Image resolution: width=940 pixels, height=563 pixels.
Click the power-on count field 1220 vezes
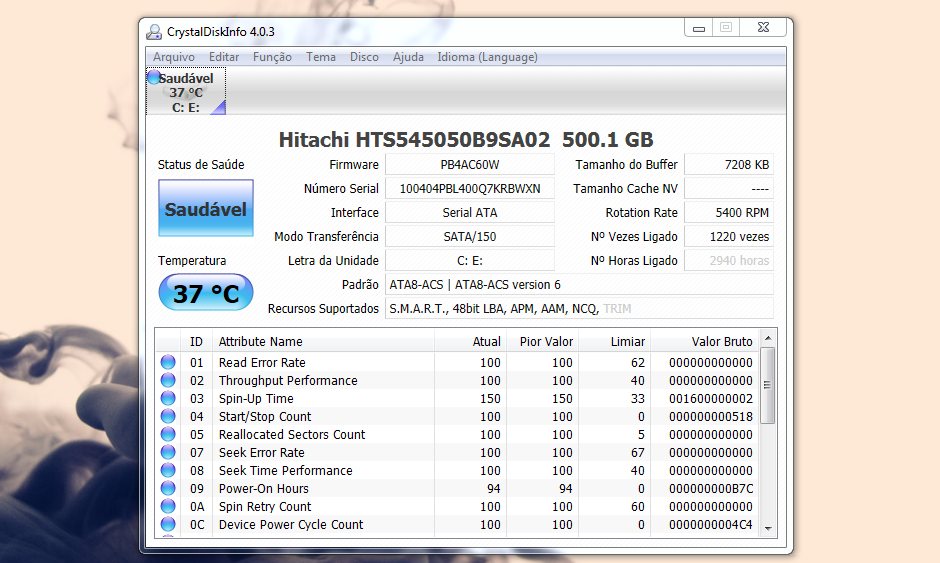tap(729, 237)
